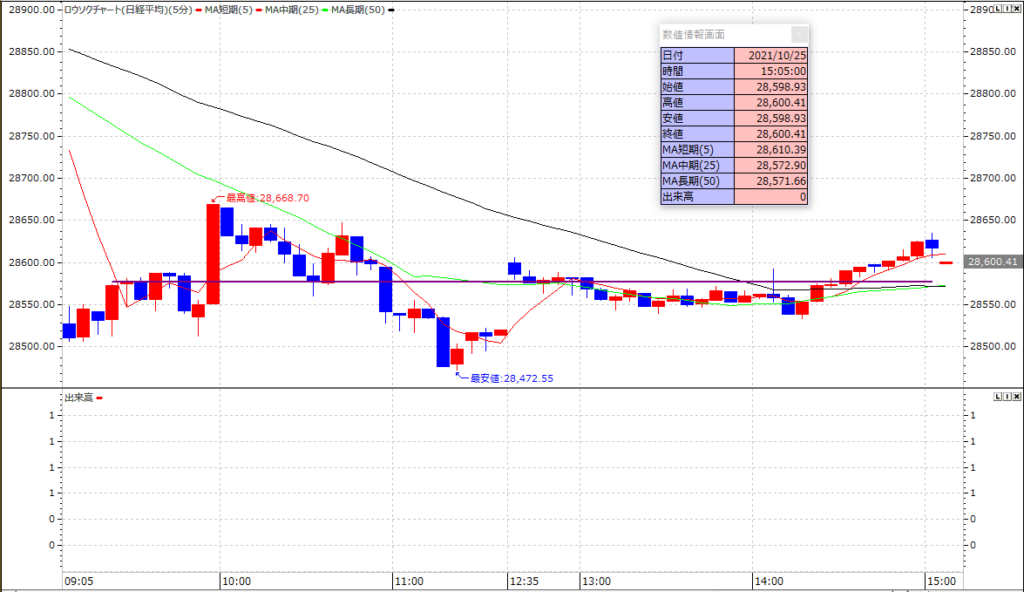
Task: Click the 出来高 legend label in volume pane
Action: tap(78, 398)
